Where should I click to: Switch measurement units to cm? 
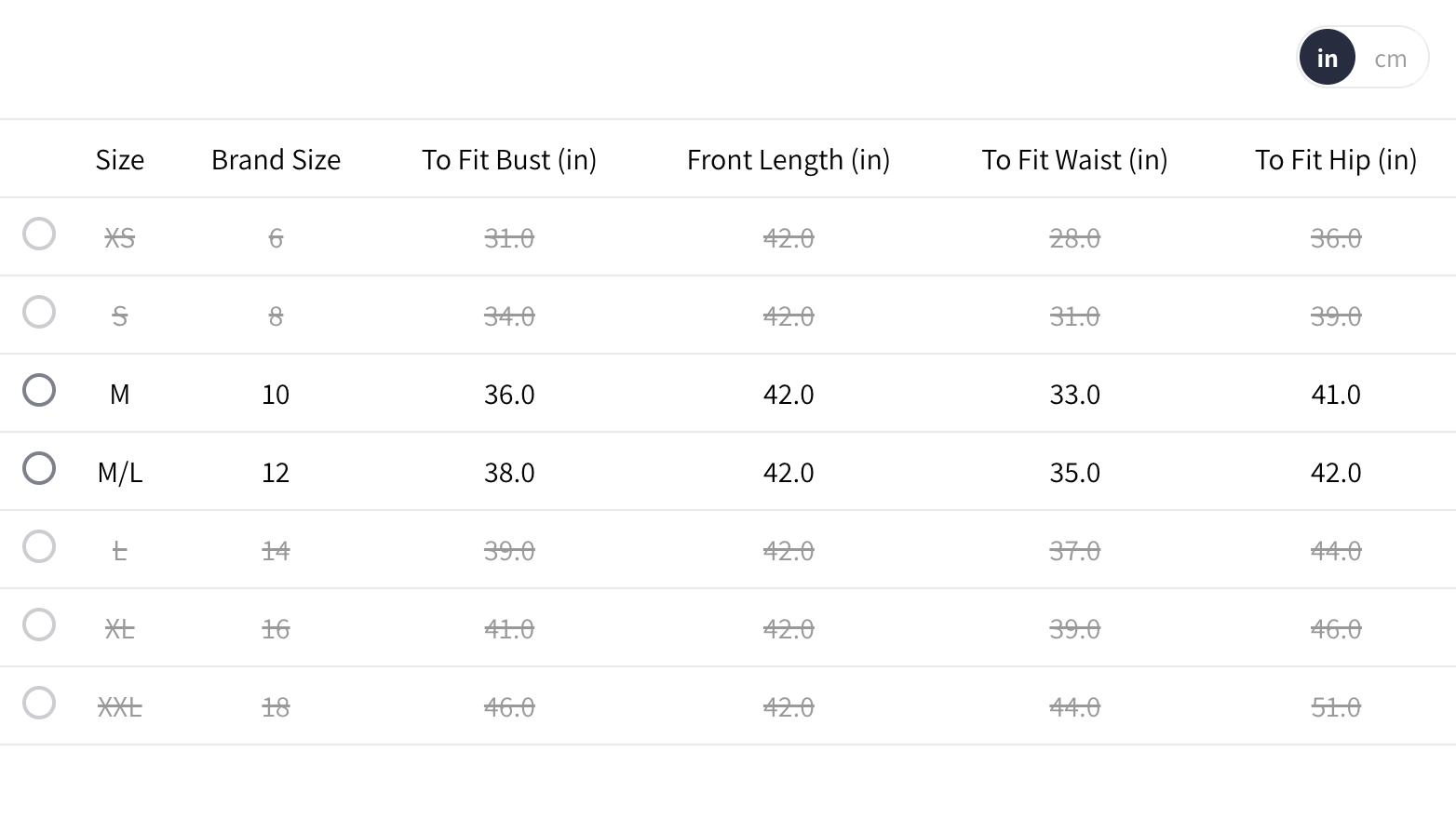tap(1390, 59)
